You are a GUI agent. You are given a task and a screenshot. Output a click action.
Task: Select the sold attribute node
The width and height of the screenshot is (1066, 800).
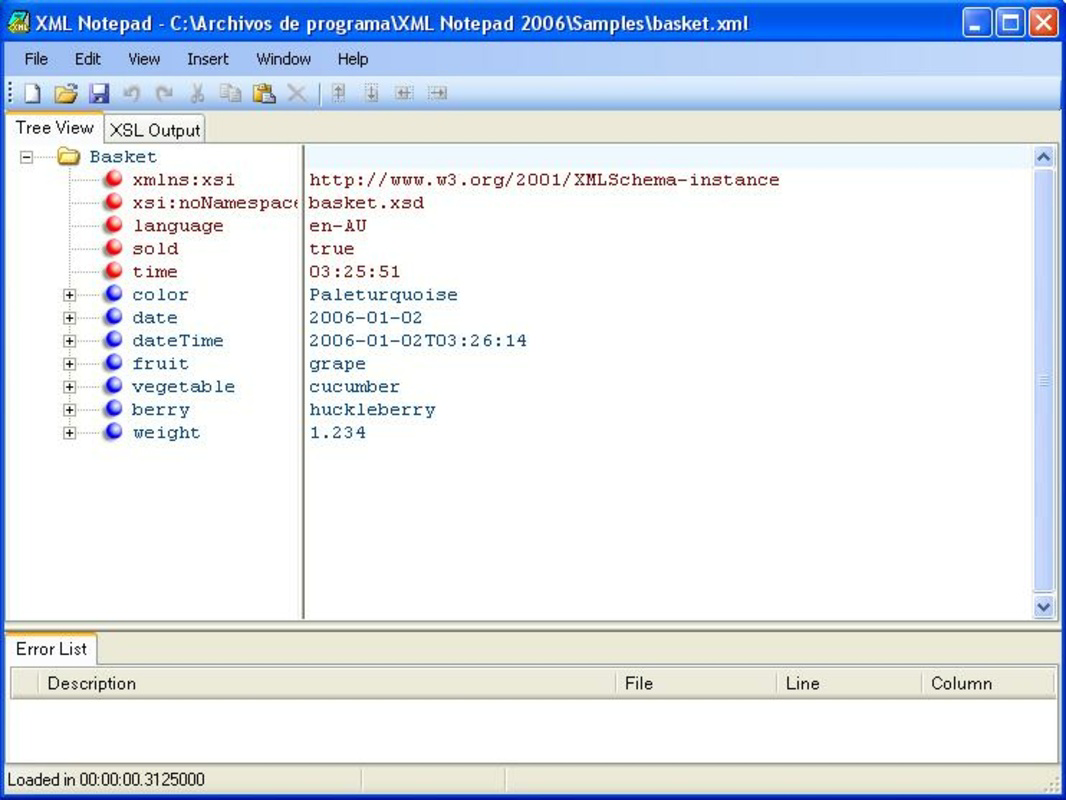155,248
